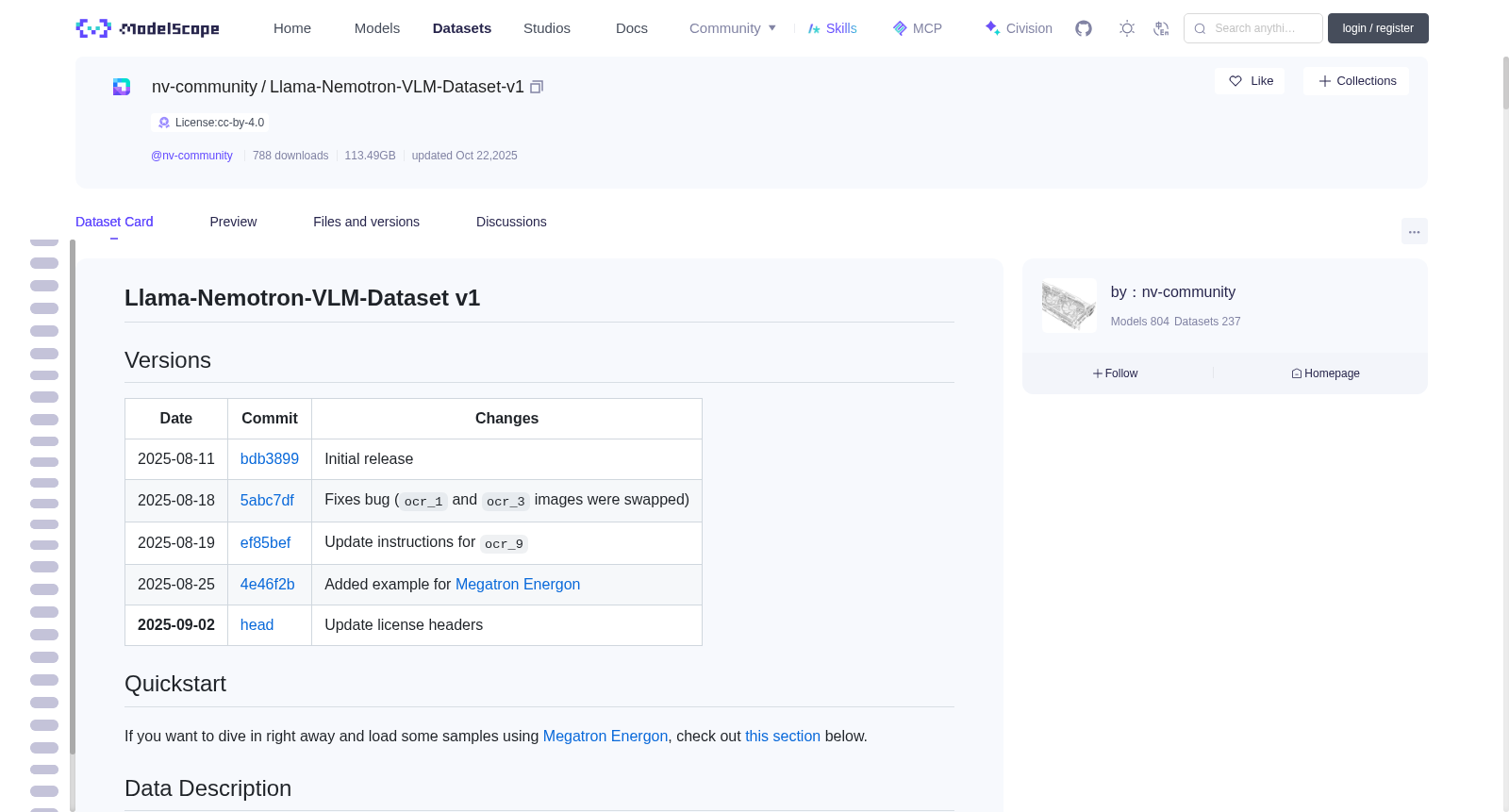Click the "Initial release" cell
The width and height of the screenshot is (1509, 812).
click(x=506, y=459)
